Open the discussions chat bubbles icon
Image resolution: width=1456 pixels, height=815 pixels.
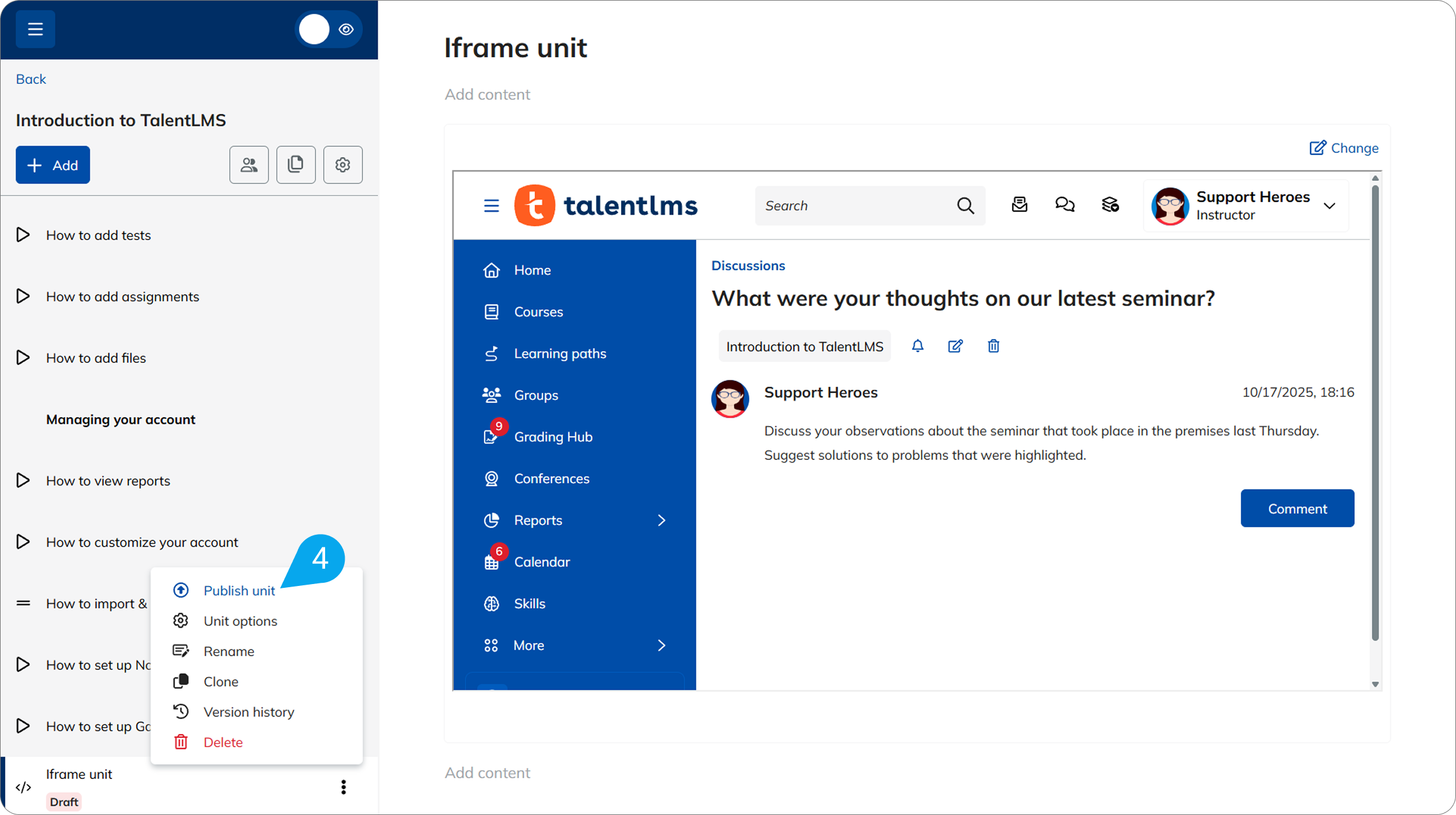point(1064,205)
